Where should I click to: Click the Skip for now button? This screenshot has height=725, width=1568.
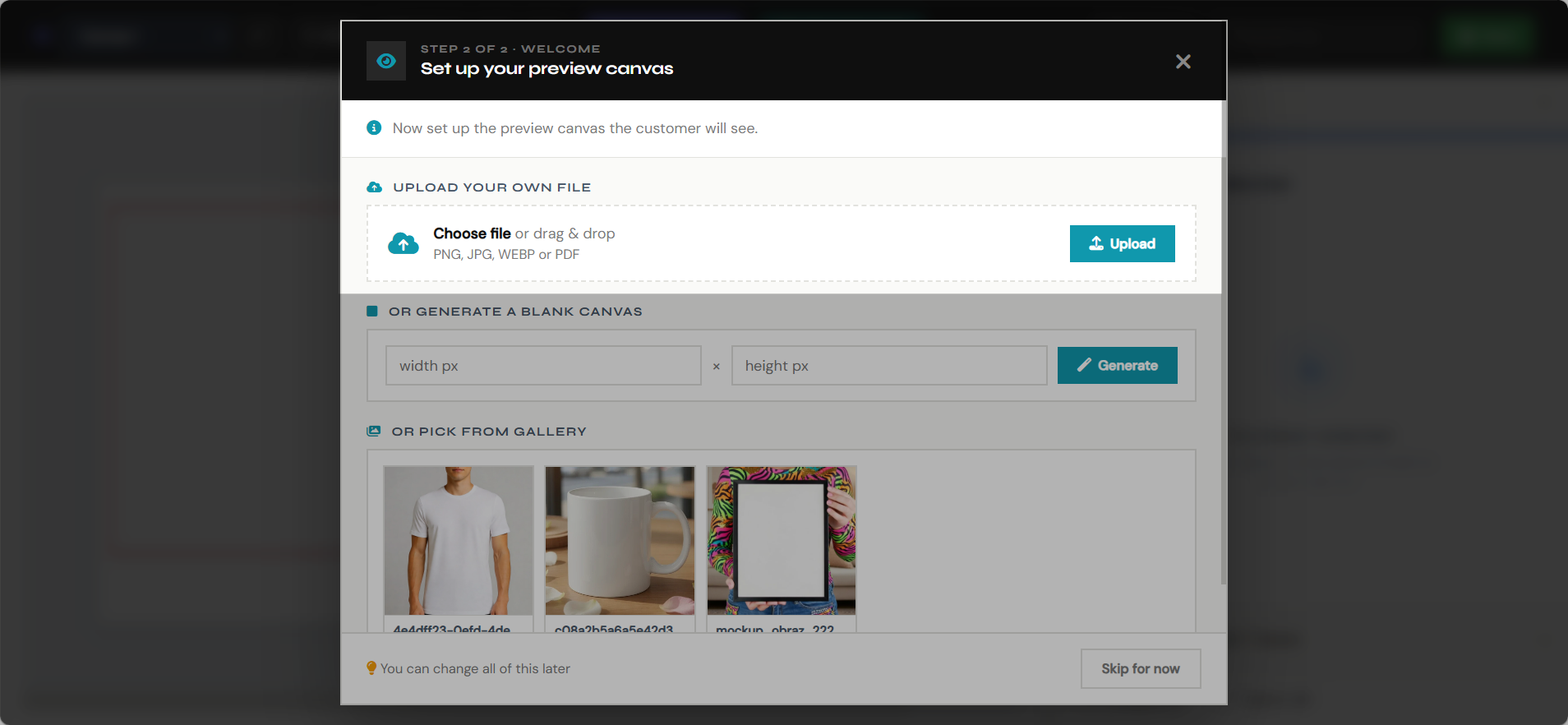1141,669
